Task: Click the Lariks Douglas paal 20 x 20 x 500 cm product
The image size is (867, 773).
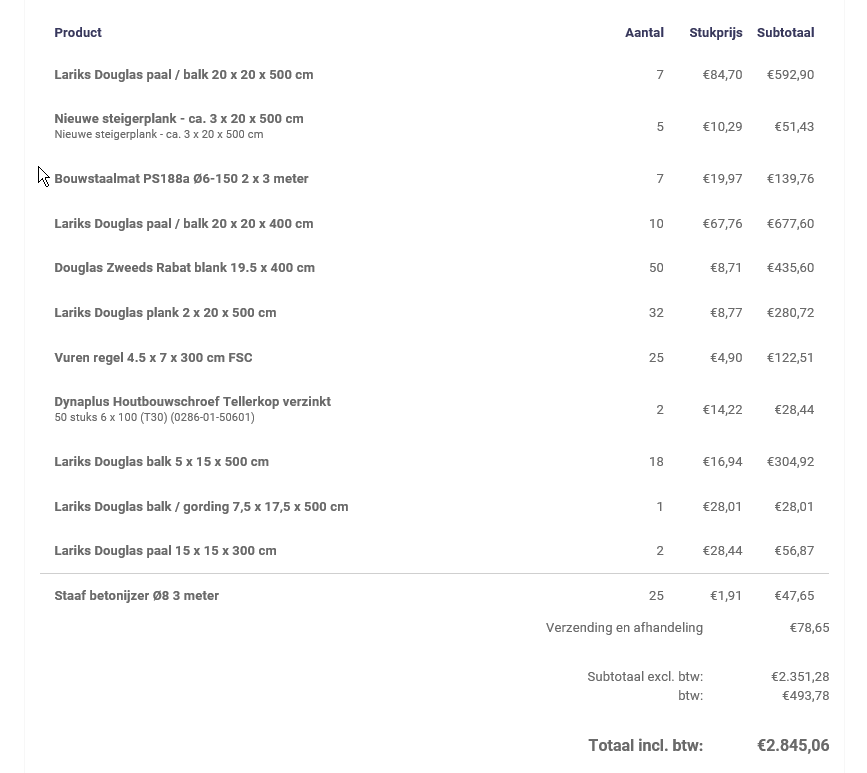Action: pos(183,75)
